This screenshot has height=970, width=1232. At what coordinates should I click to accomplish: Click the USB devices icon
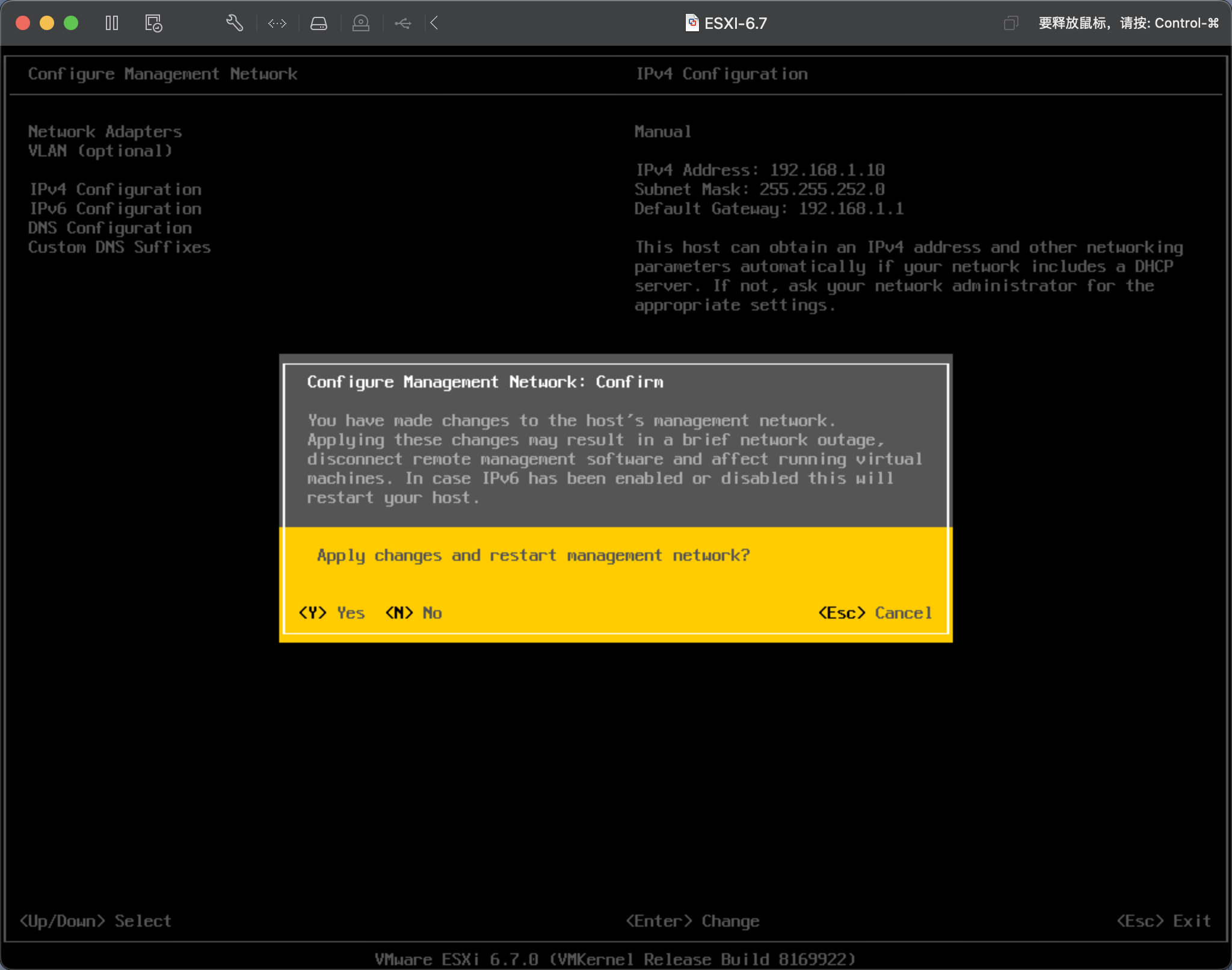[x=402, y=23]
